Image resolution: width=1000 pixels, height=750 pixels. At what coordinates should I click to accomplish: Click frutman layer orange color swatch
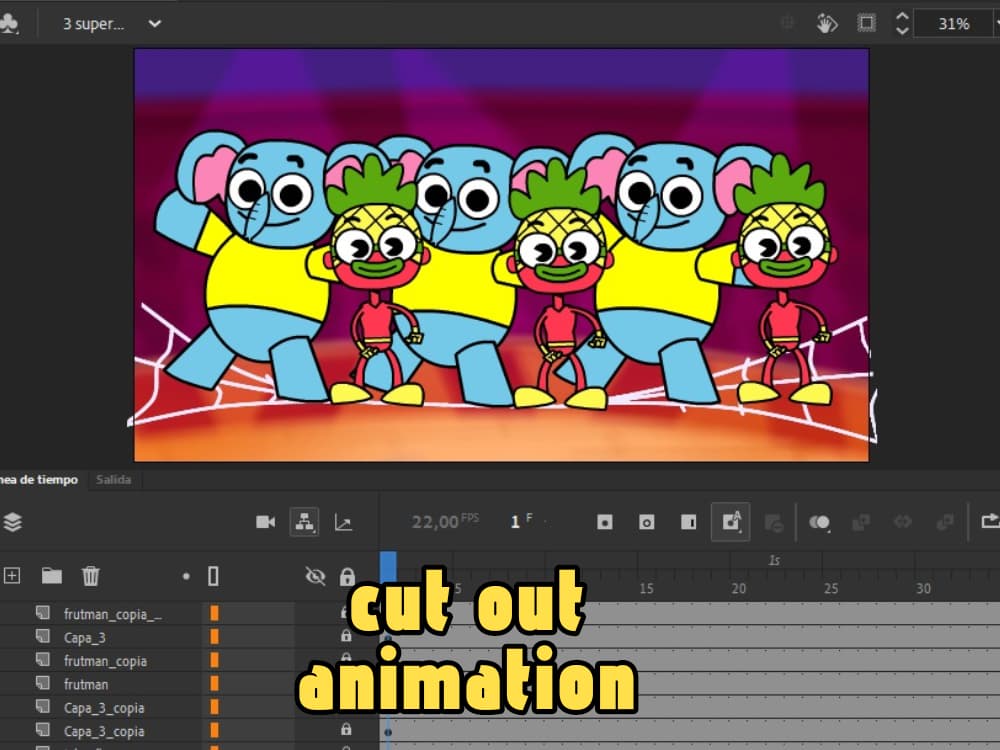(x=214, y=684)
